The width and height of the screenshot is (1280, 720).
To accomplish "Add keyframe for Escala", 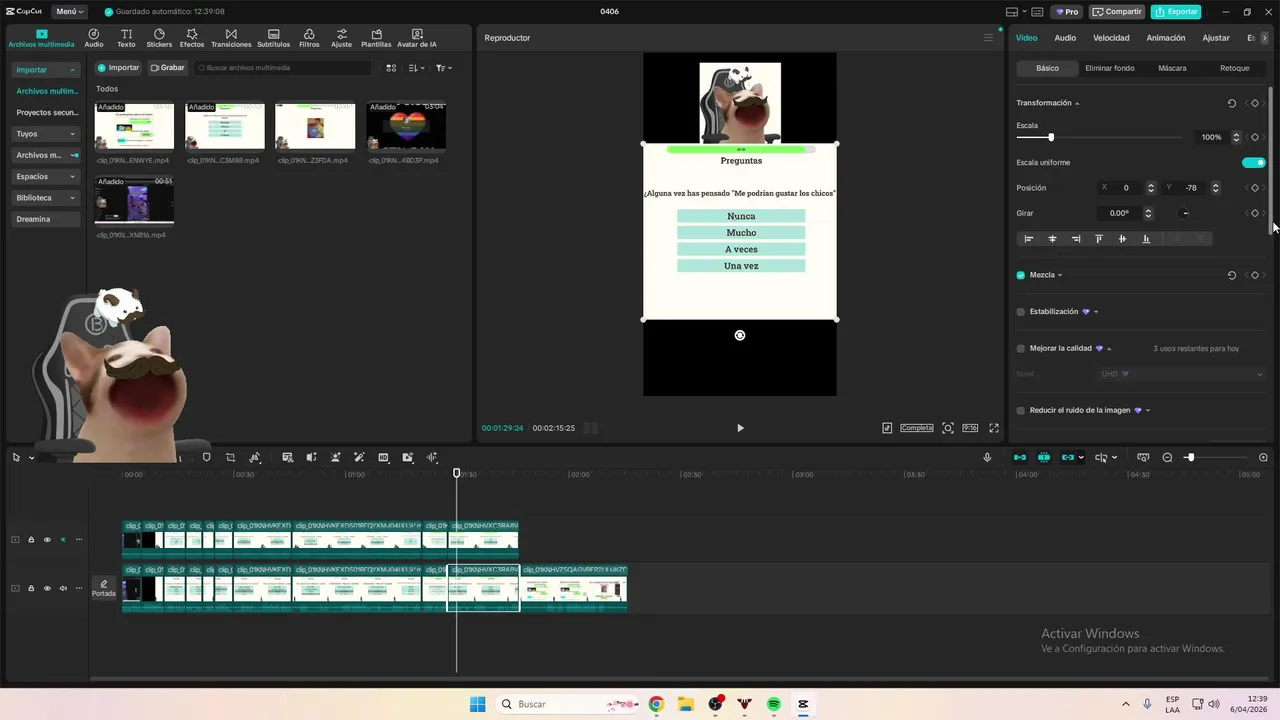I will tap(1255, 137).
